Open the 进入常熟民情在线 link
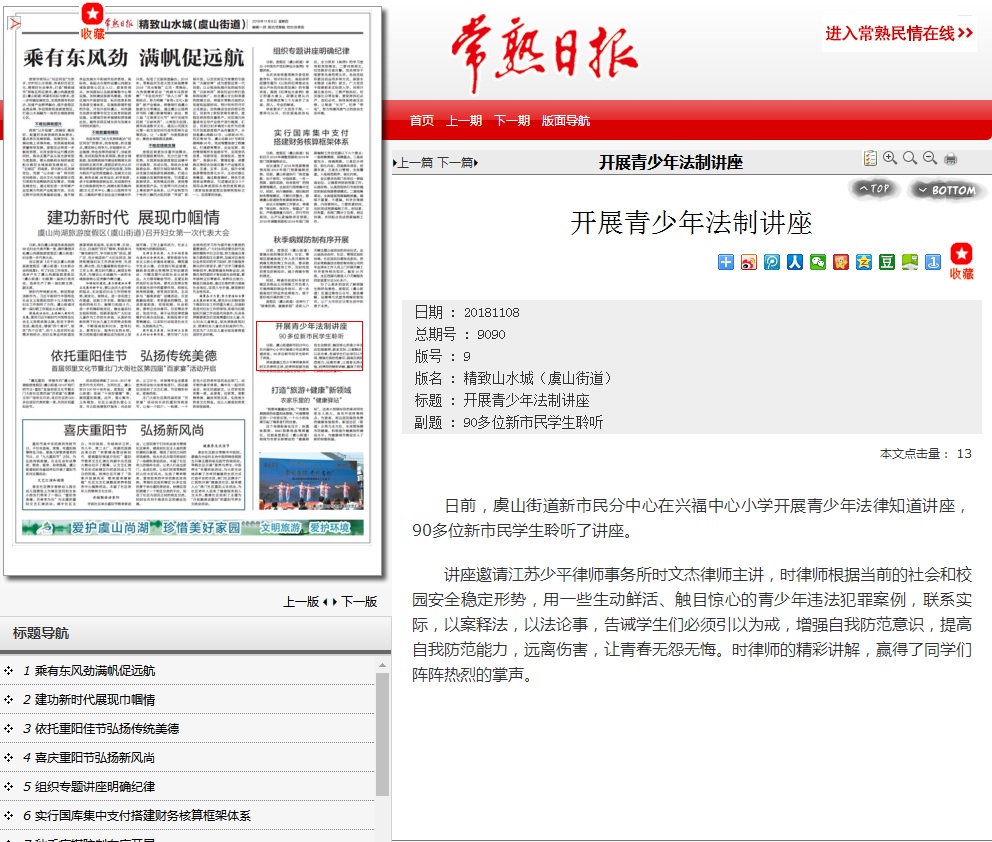The height and width of the screenshot is (842, 992). click(x=899, y=34)
